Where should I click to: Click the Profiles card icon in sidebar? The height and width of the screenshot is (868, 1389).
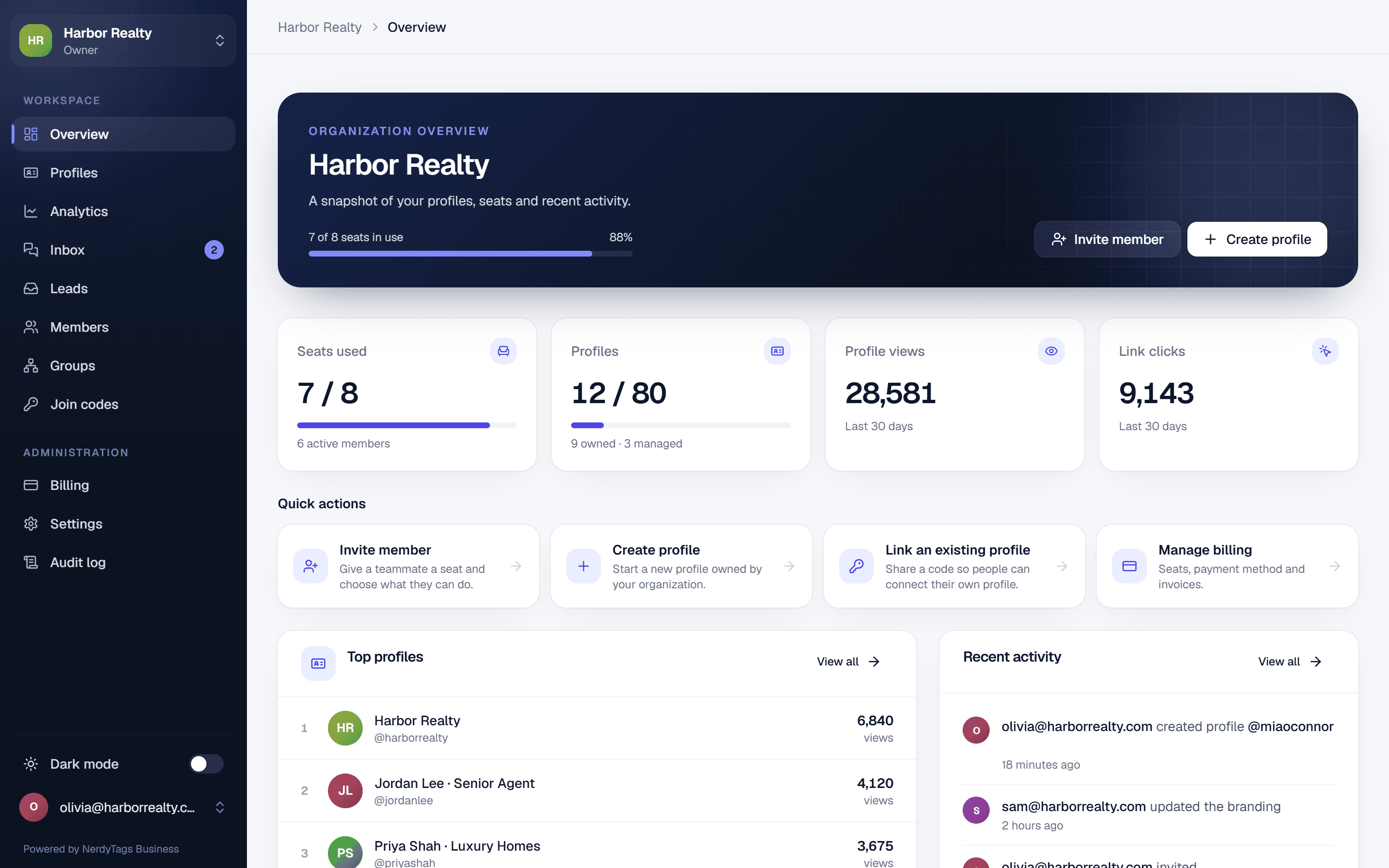pos(31,173)
